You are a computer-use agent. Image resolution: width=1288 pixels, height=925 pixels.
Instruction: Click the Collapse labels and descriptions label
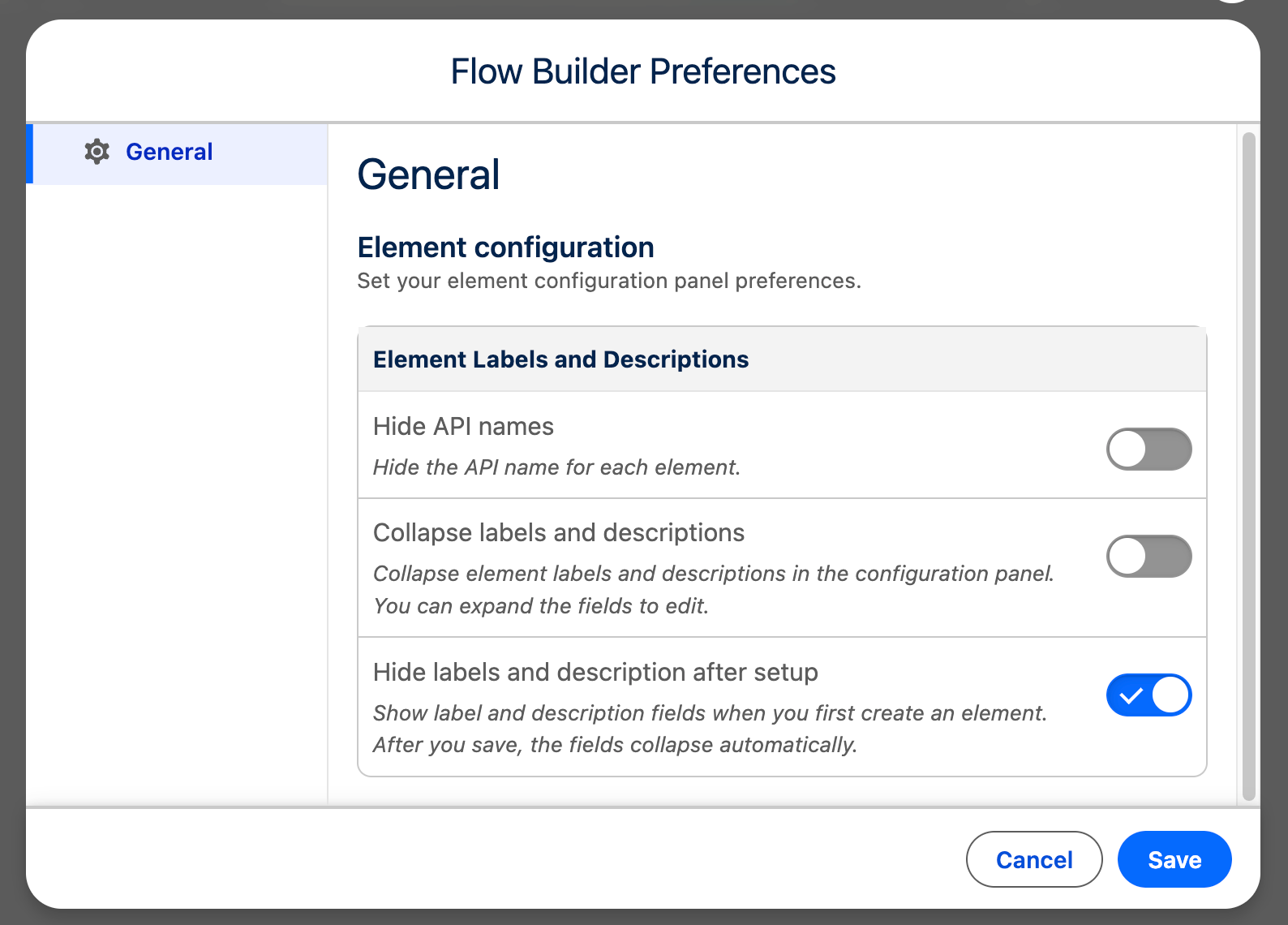(559, 533)
